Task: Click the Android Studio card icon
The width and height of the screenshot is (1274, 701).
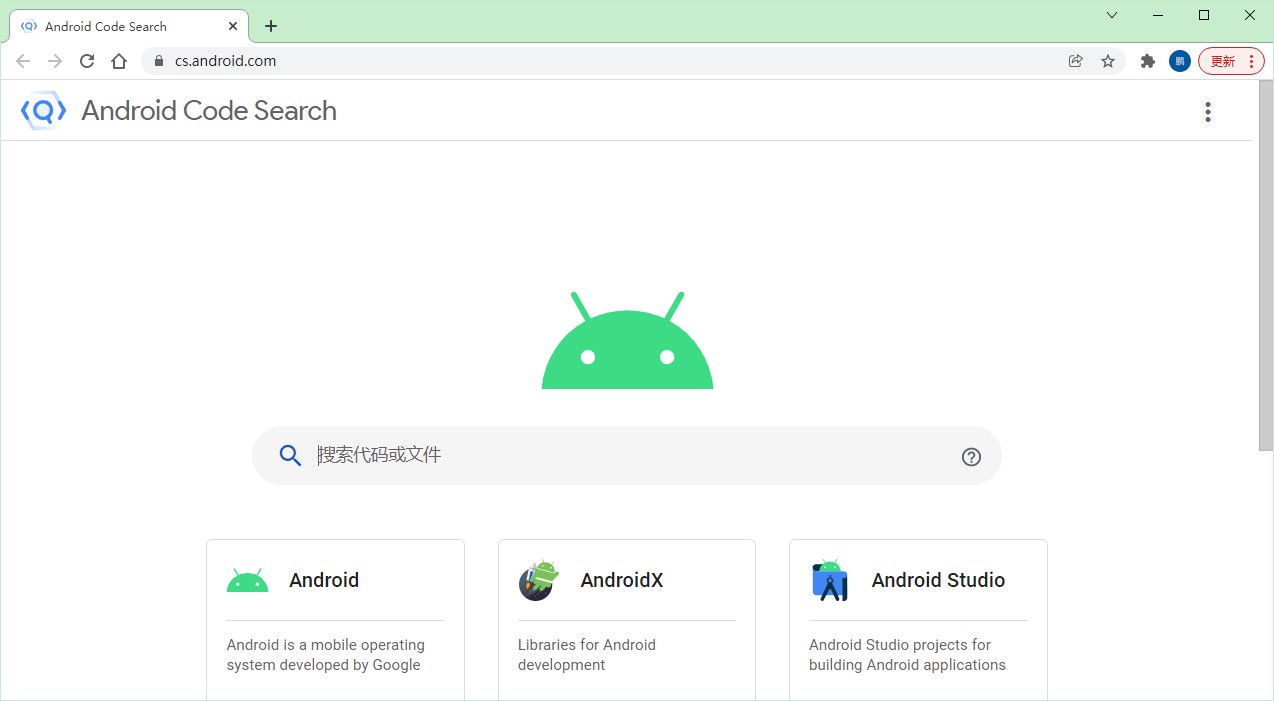Action: [x=830, y=580]
